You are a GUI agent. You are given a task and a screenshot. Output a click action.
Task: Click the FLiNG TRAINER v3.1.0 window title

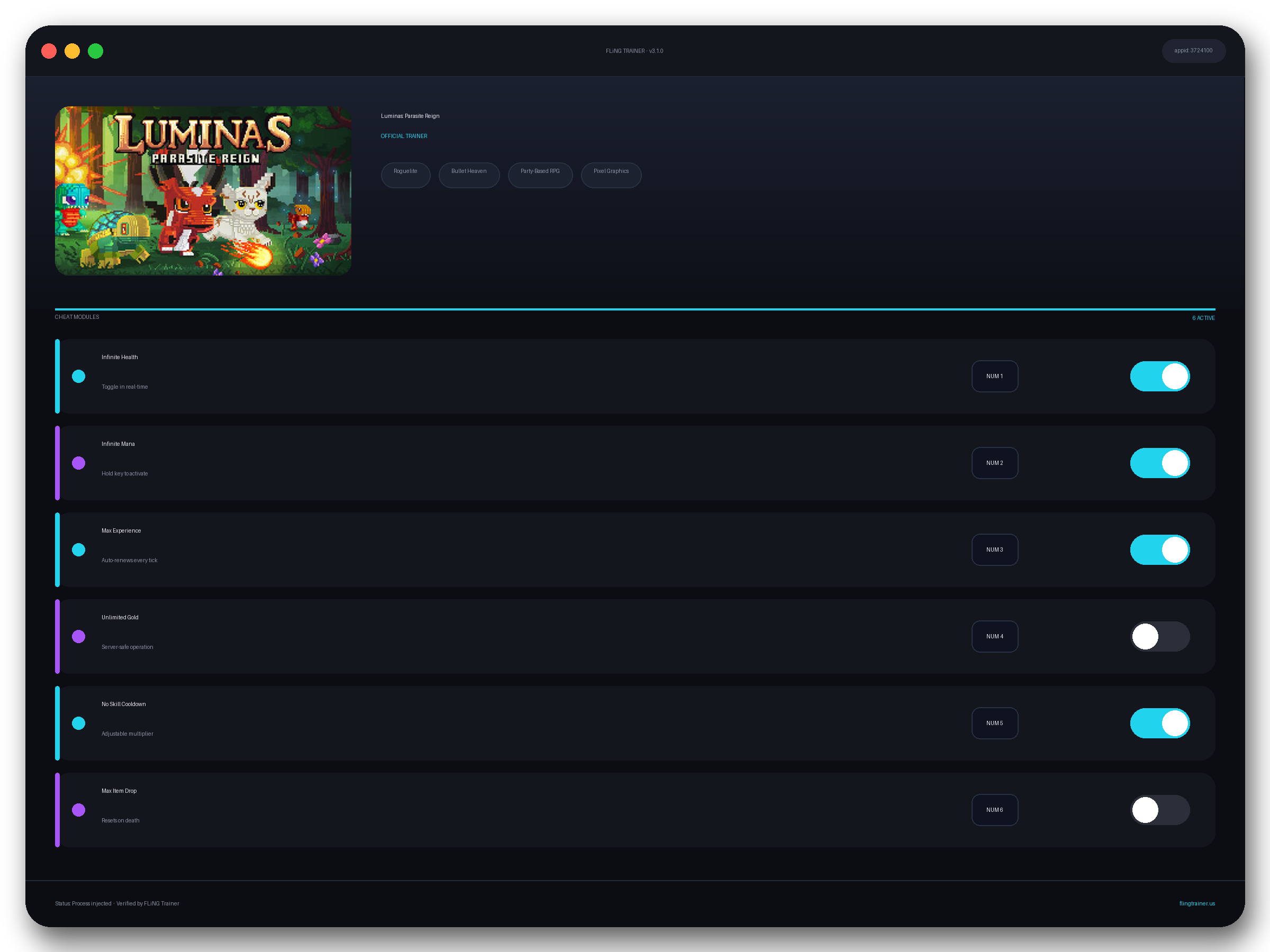(634, 51)
